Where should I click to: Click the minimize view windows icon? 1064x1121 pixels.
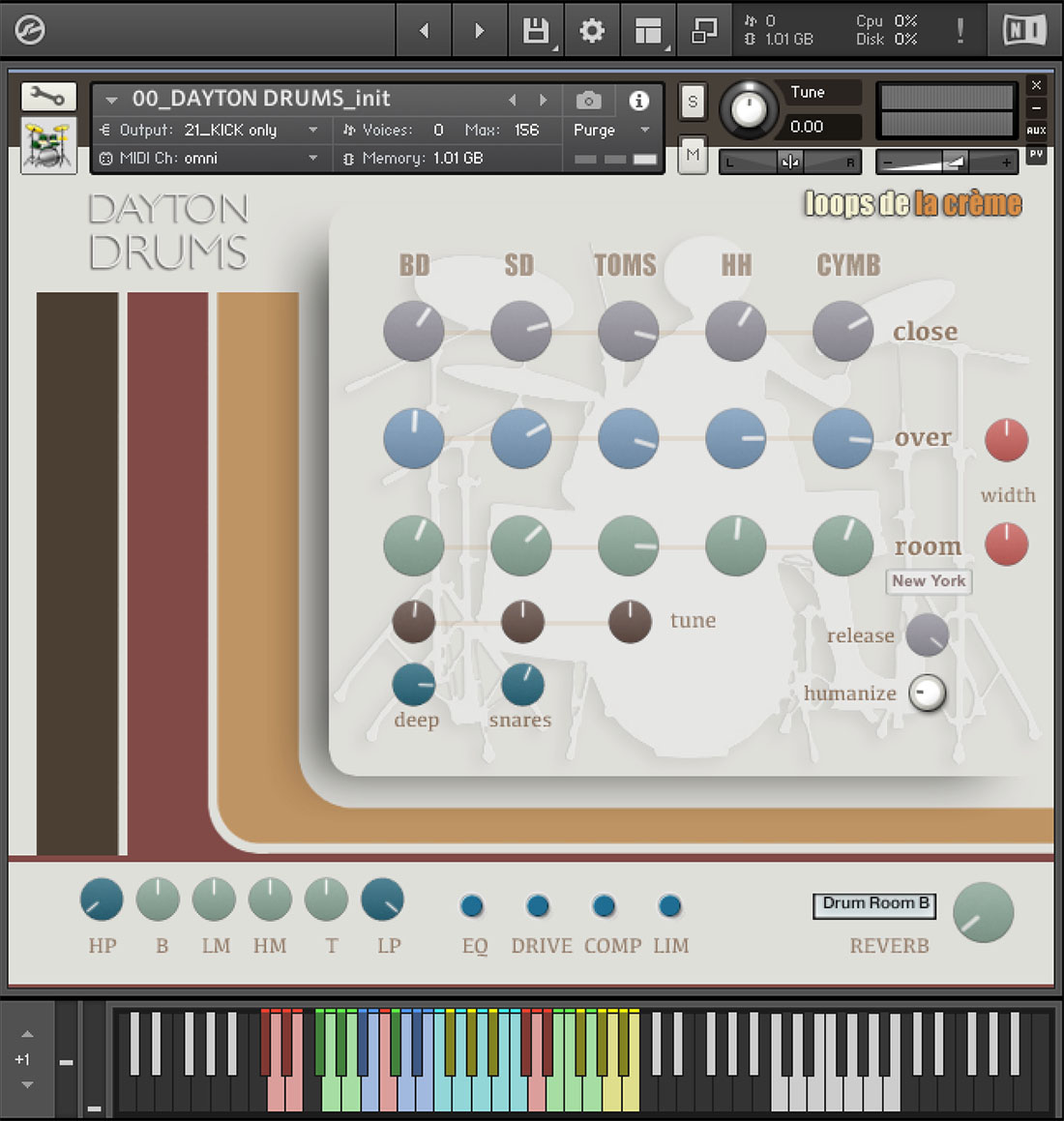point(703,30)
